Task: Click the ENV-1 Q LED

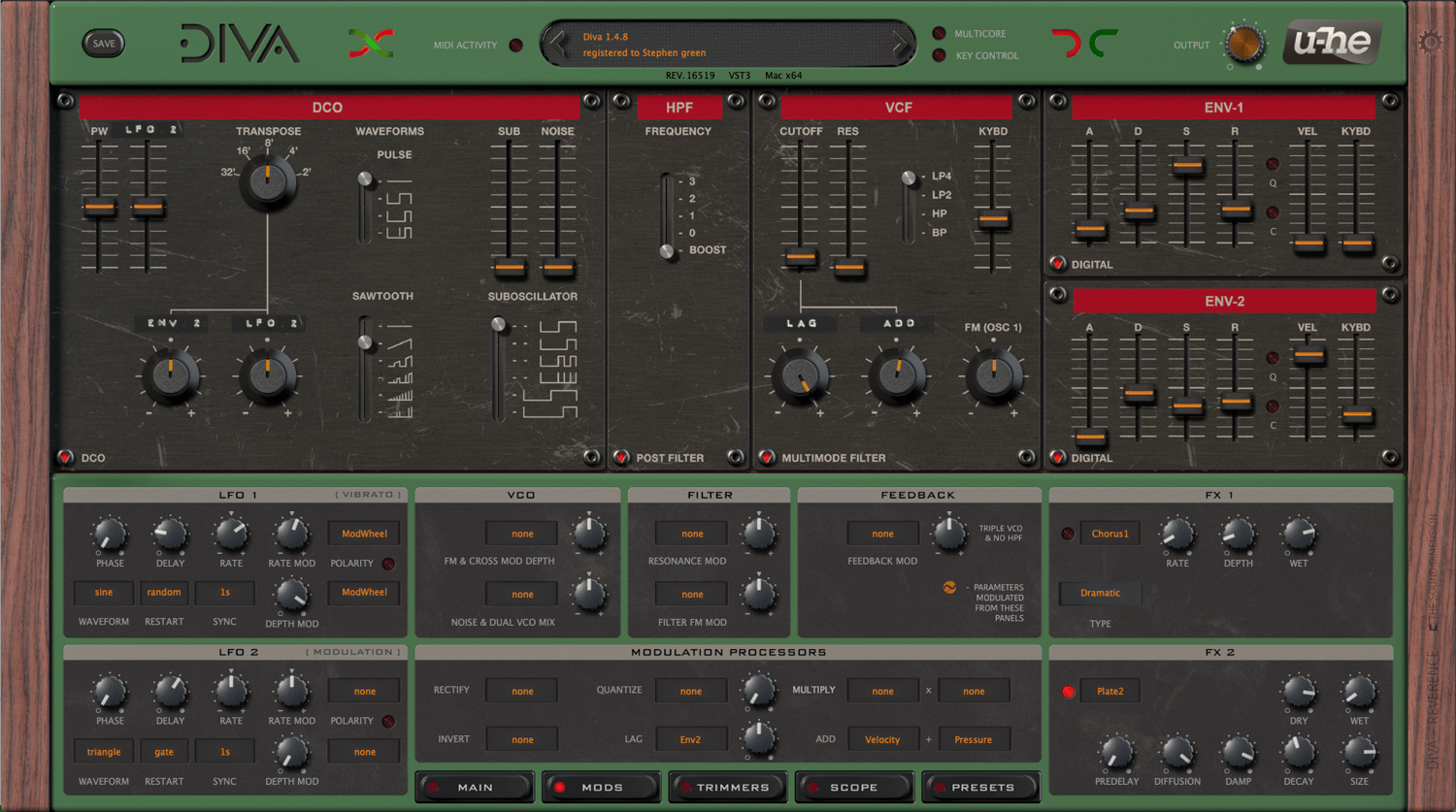Action: [1273, 164]
